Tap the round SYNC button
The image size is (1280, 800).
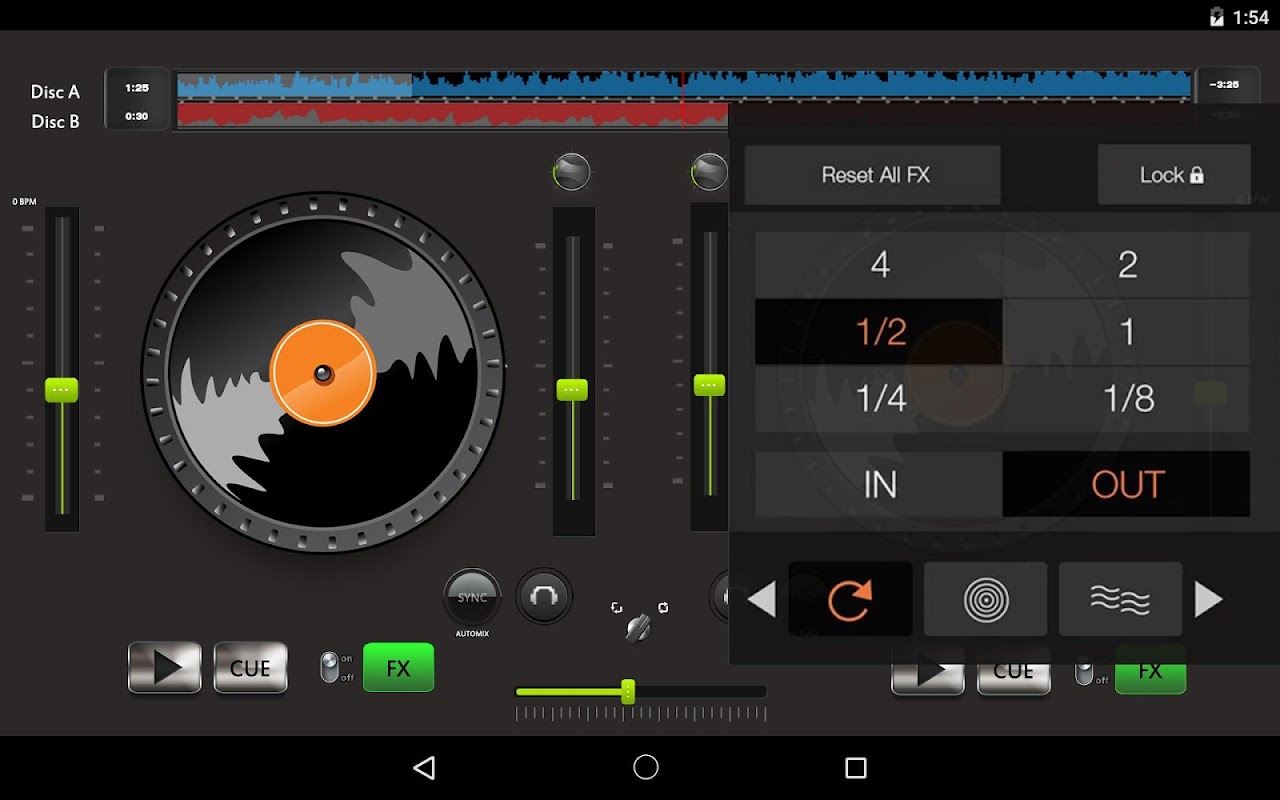(x=472, y=598)
